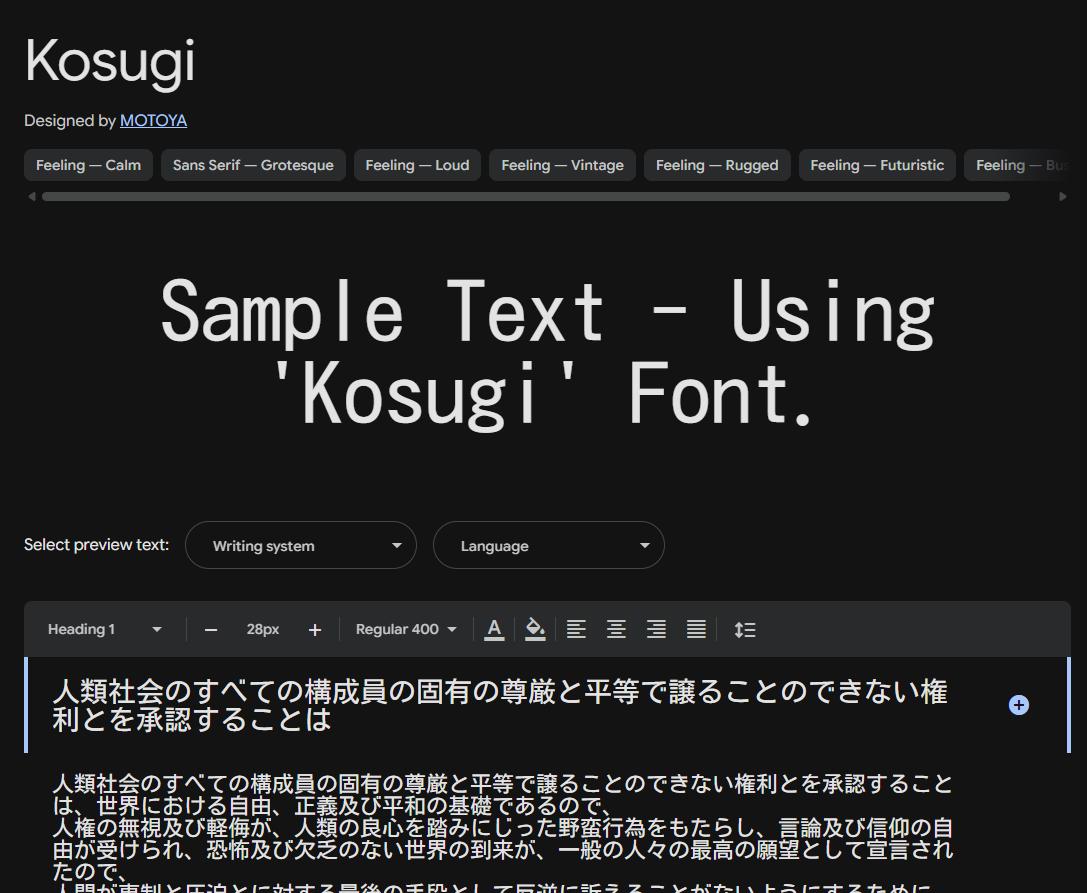
Task: Open the Heading 1 style dropdown
Action: tap(105, 630)
